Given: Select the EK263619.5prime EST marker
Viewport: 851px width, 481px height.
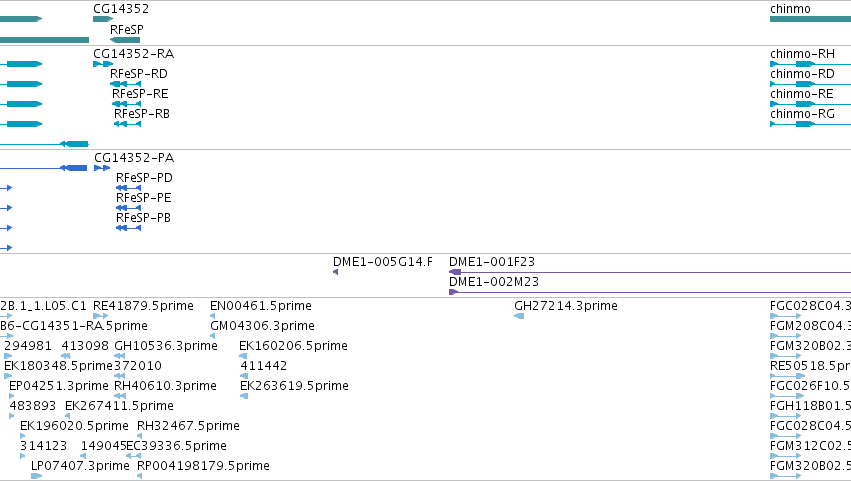Looking at the screenshot, I should pos(244,396).
